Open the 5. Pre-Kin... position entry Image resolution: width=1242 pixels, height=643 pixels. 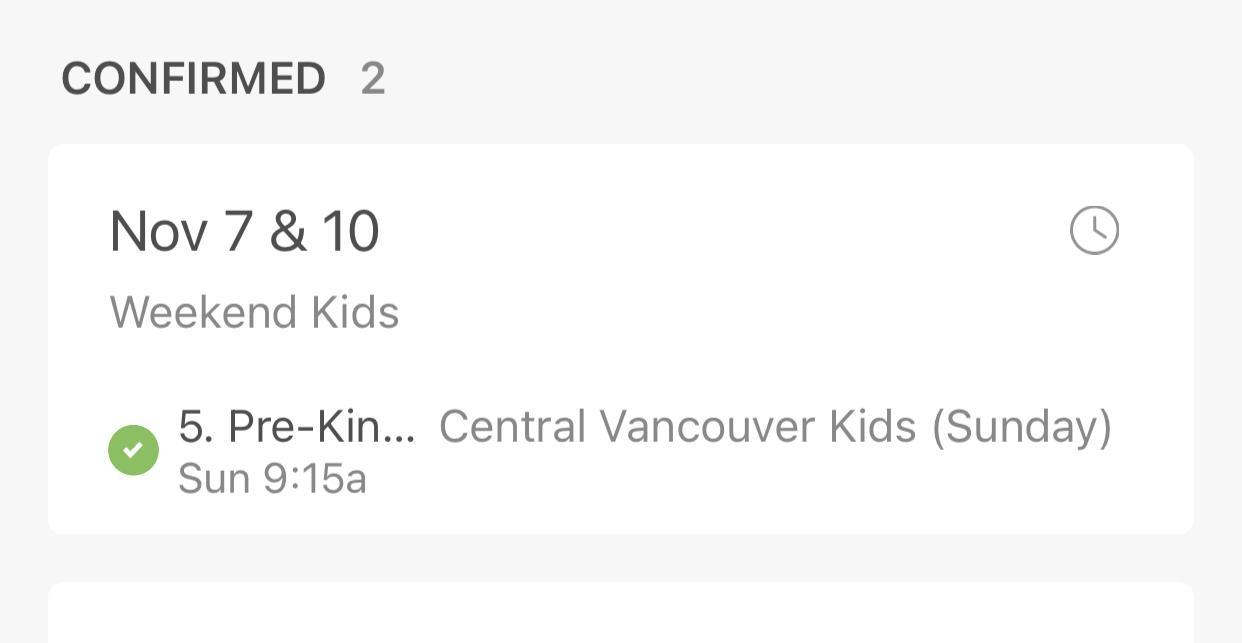tap(297, 427)
